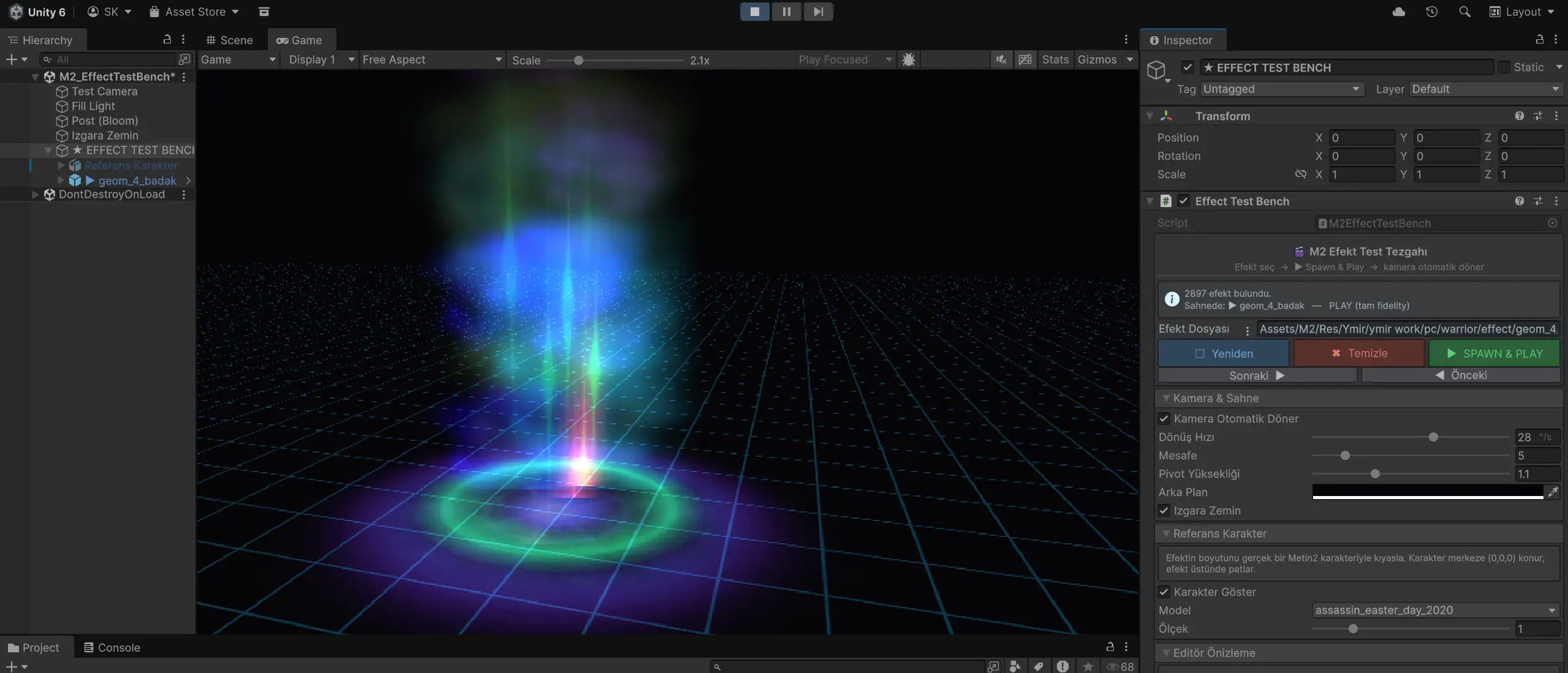Select the Inspector tab
Screen dimensions: 1568x673
[1182, 40]
